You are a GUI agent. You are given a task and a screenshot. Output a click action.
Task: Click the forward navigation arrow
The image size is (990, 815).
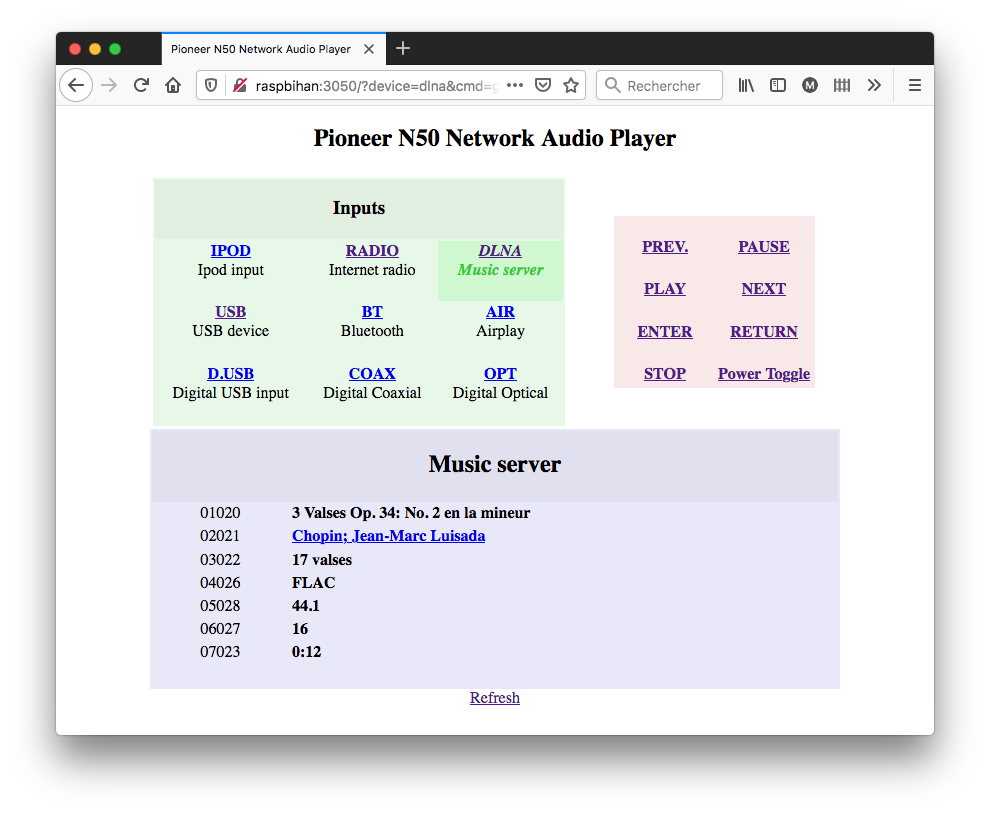tap(109, 85)
